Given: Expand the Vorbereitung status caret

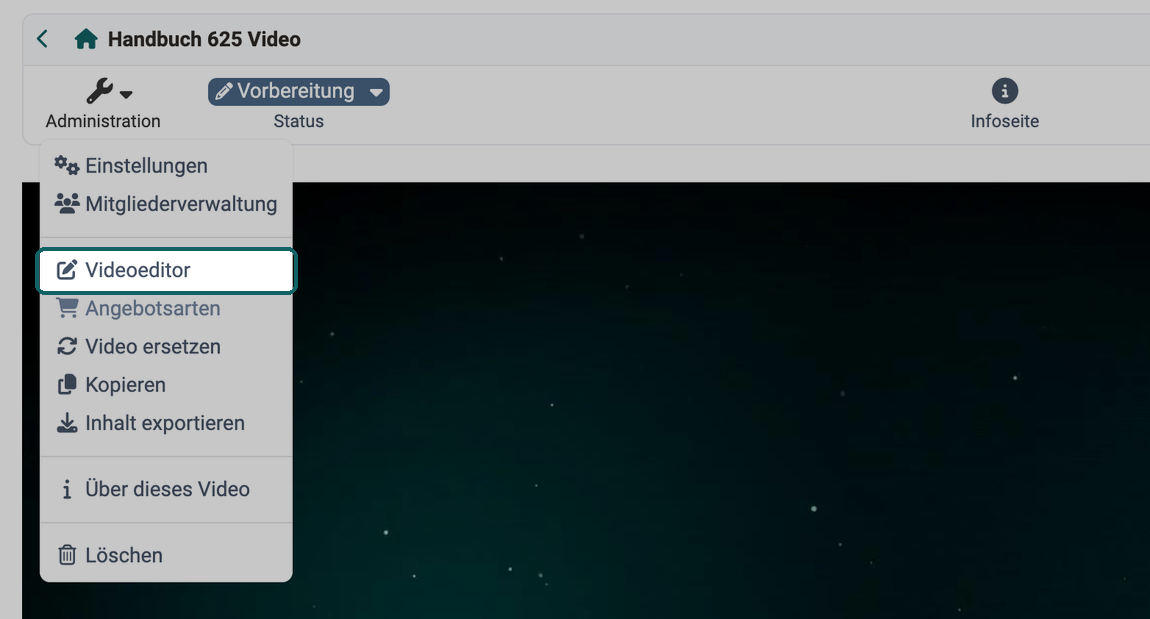Looking at the screenshot, I should coord(376,92).
